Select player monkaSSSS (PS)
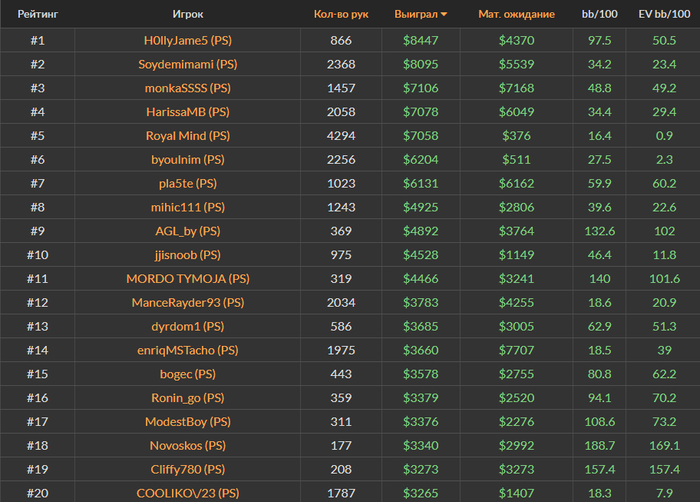 [x=188, y=88]
